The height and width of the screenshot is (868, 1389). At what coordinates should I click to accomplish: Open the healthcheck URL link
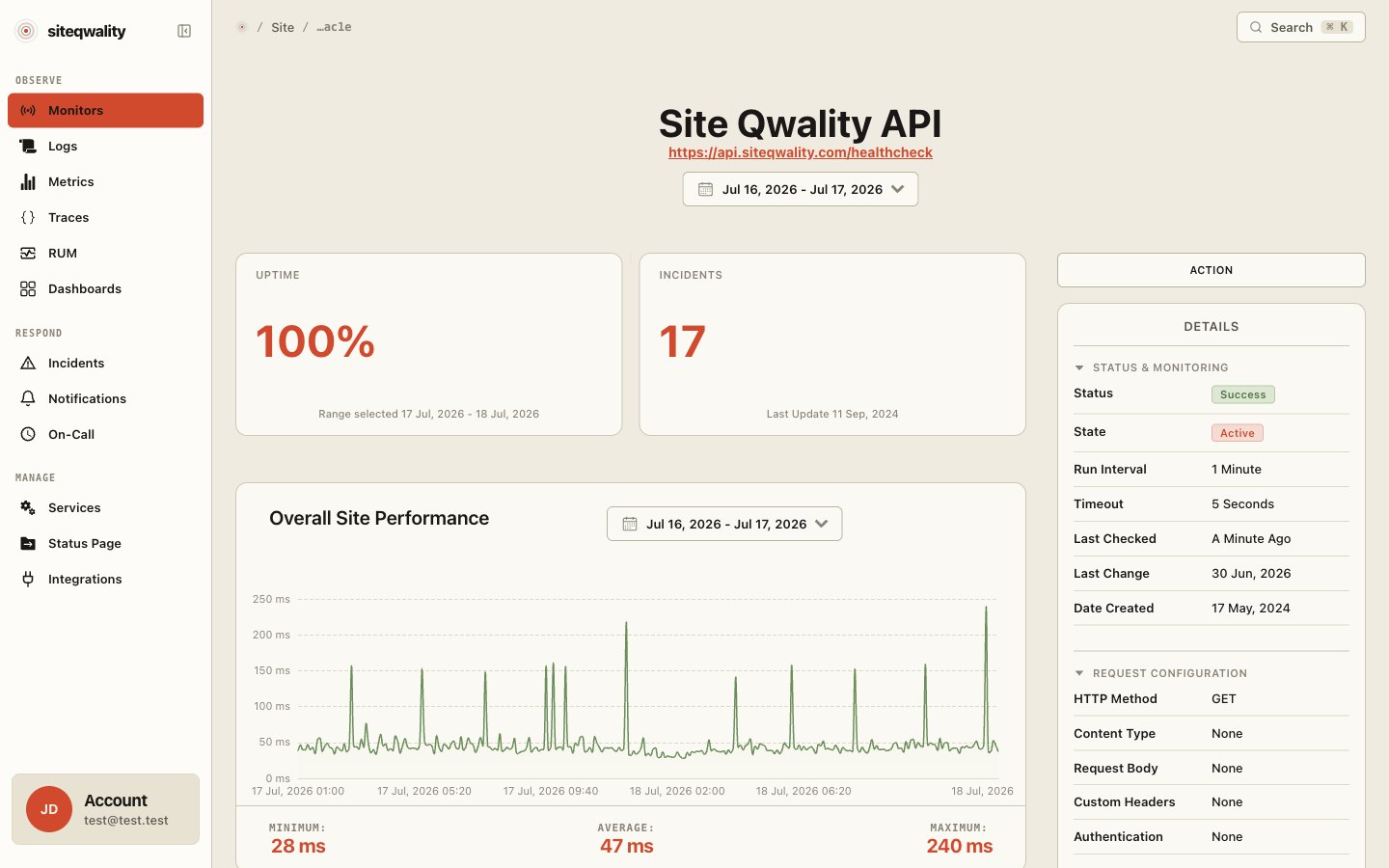click(801, 152)
